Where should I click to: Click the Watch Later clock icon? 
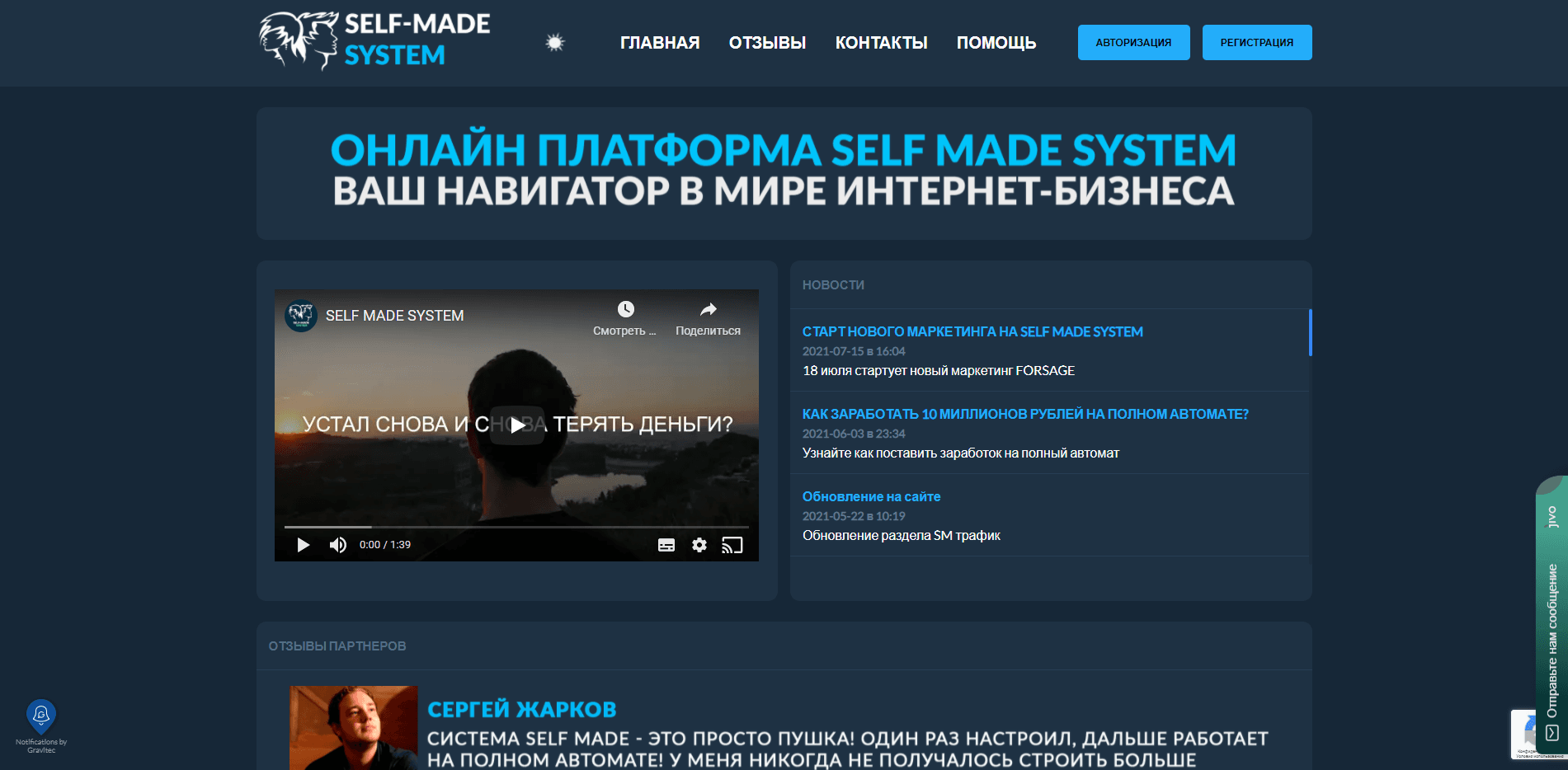tap(625, 309)
